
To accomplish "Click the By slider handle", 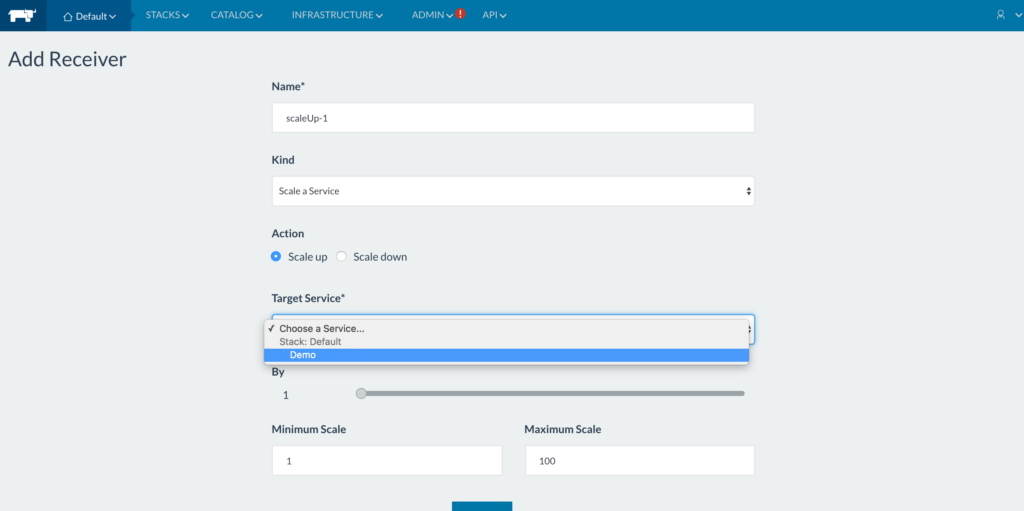I will [362, 393].
